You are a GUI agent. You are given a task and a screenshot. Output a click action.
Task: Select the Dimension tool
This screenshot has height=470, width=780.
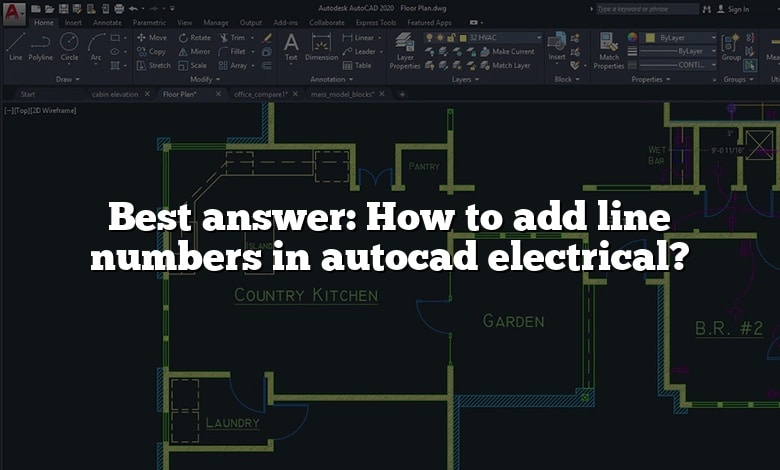click(321, 47)
